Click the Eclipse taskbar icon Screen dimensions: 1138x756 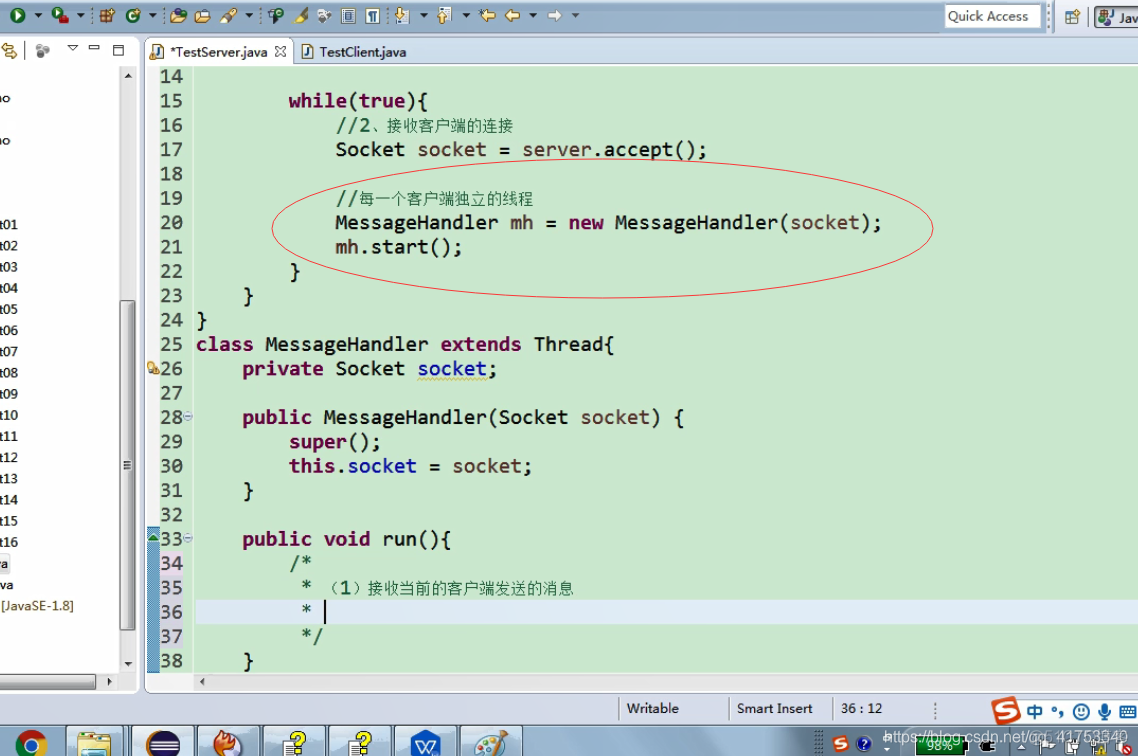[163, 742]
